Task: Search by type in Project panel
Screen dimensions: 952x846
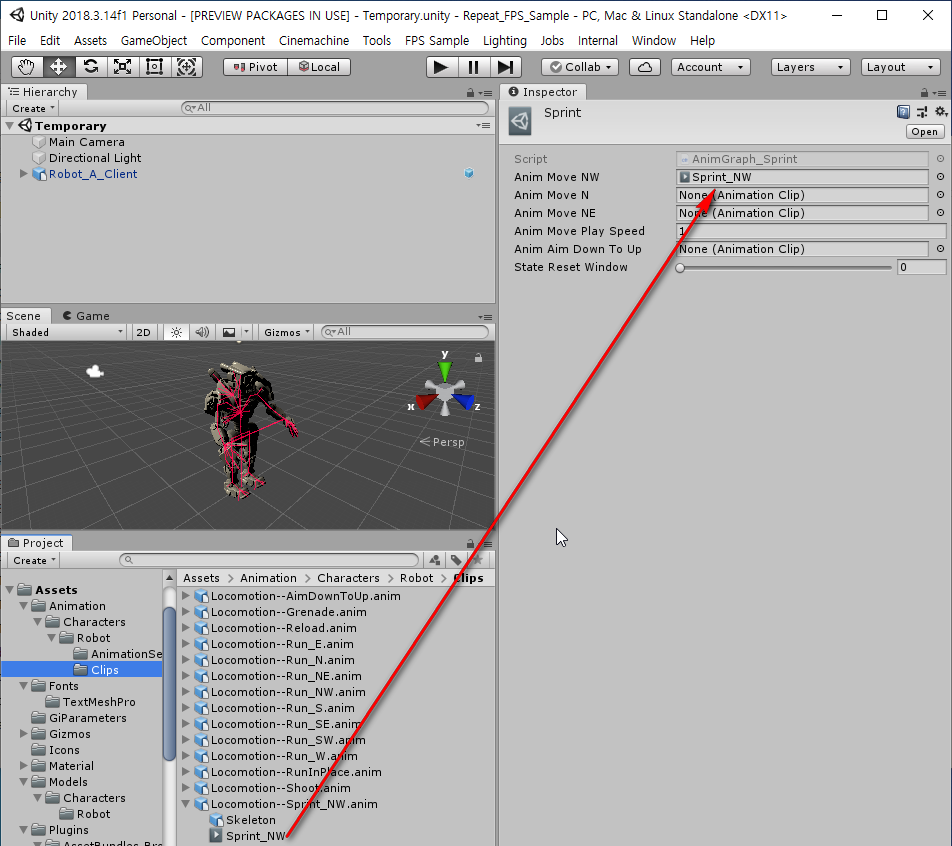Action: click(x=435, y=560)
